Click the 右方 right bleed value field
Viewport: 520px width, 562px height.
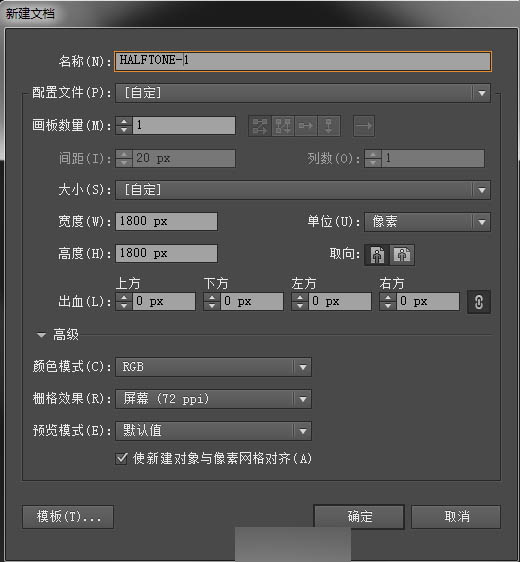pos(428,301)
